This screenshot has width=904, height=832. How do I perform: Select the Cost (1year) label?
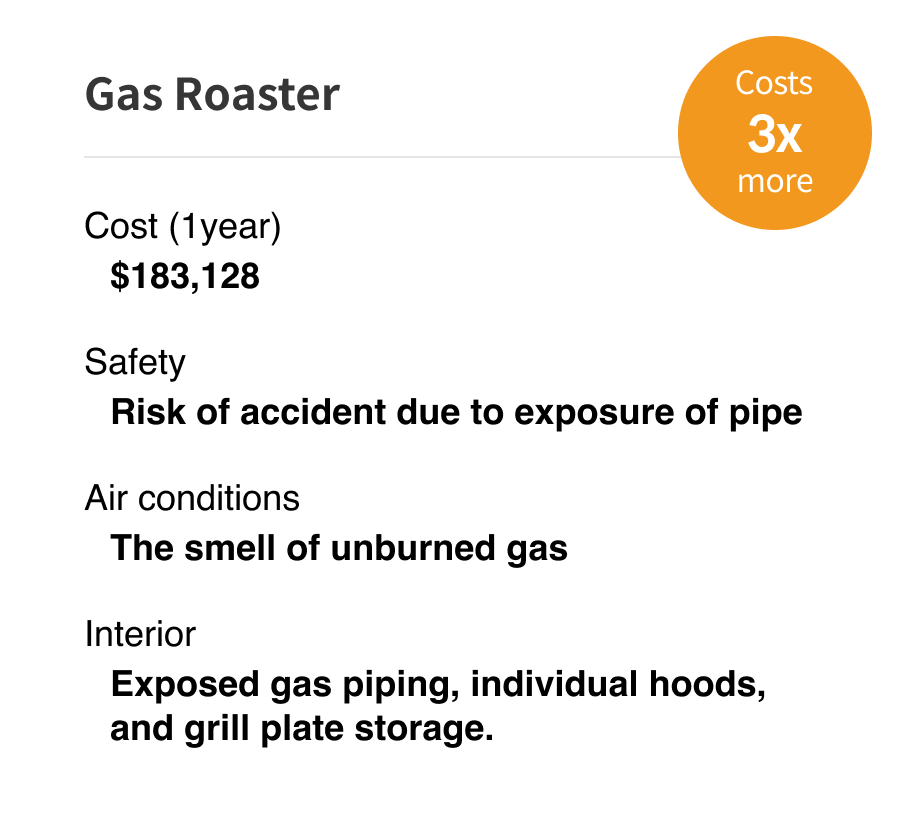[x=183, y=227]
